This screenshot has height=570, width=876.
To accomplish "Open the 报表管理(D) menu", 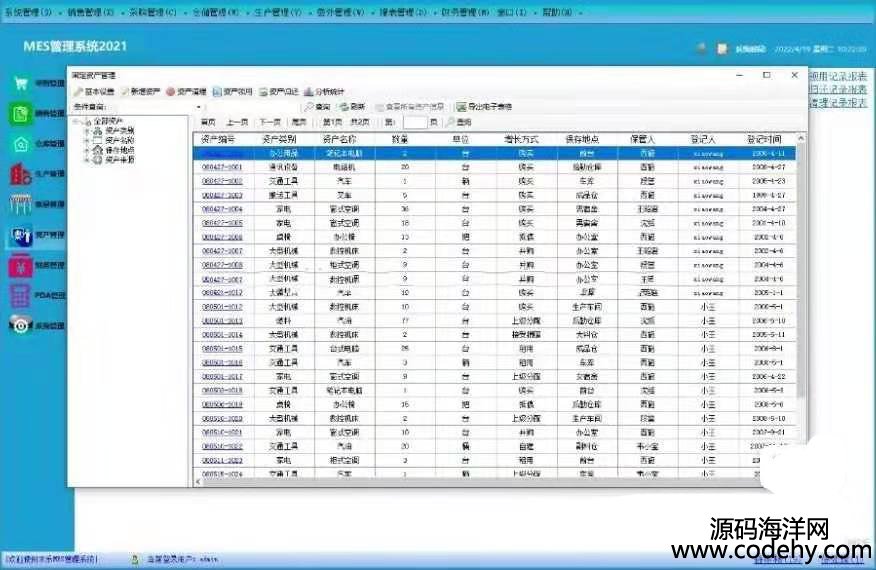I will (x=403, y=12).
